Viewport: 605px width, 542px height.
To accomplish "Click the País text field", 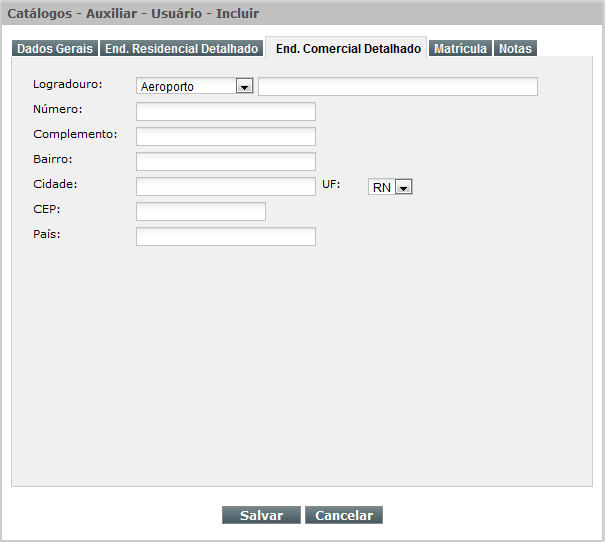I will (225, 236).
